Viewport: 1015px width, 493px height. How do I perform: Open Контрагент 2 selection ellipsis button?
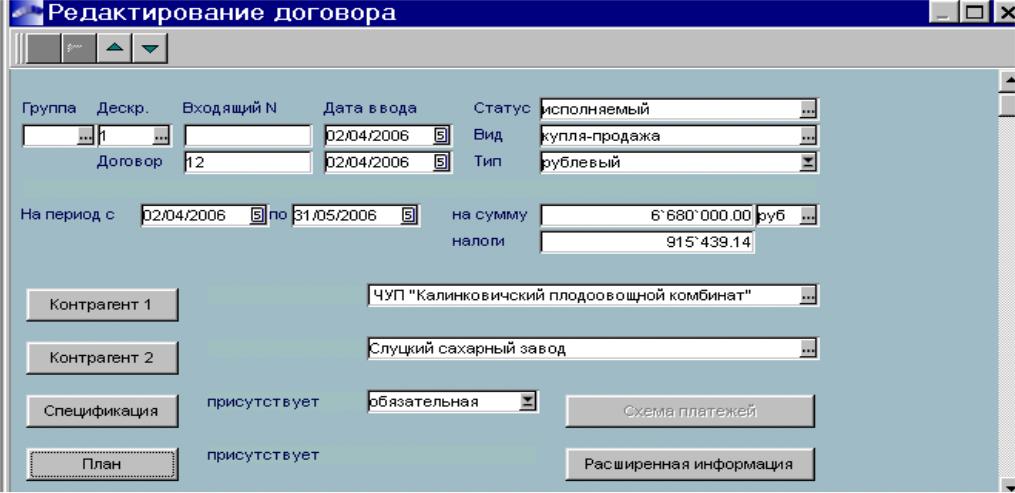[x=808, y=349]
